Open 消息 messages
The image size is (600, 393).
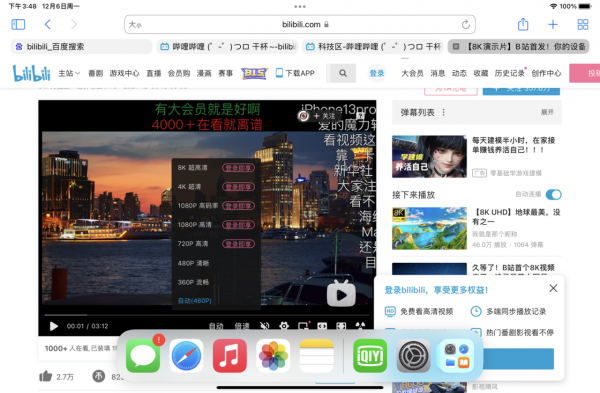[437, 73]
